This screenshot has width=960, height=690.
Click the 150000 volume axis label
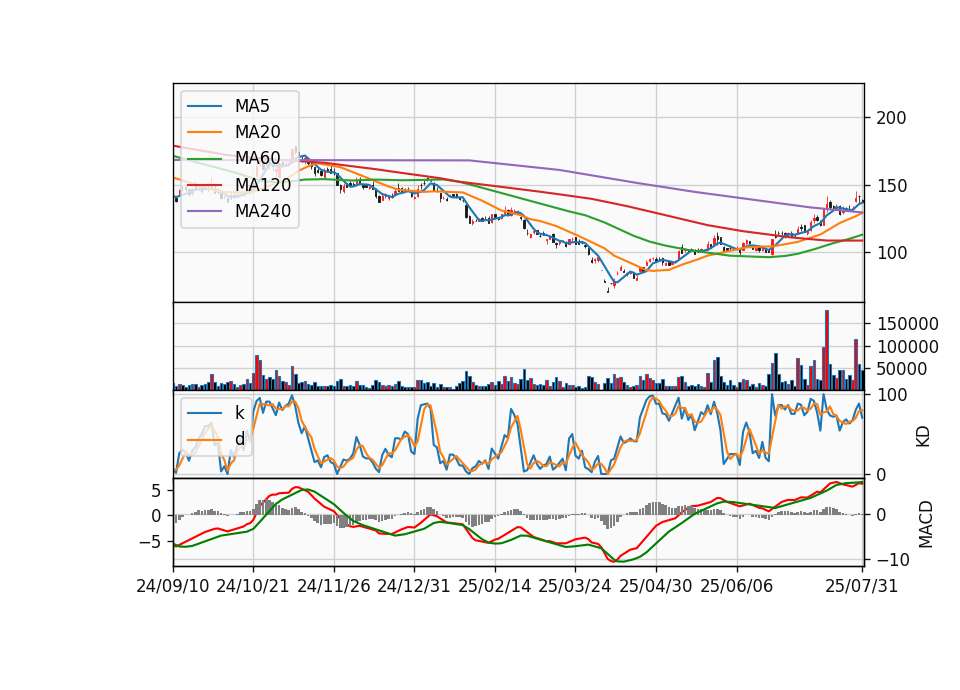coord(908,324)
